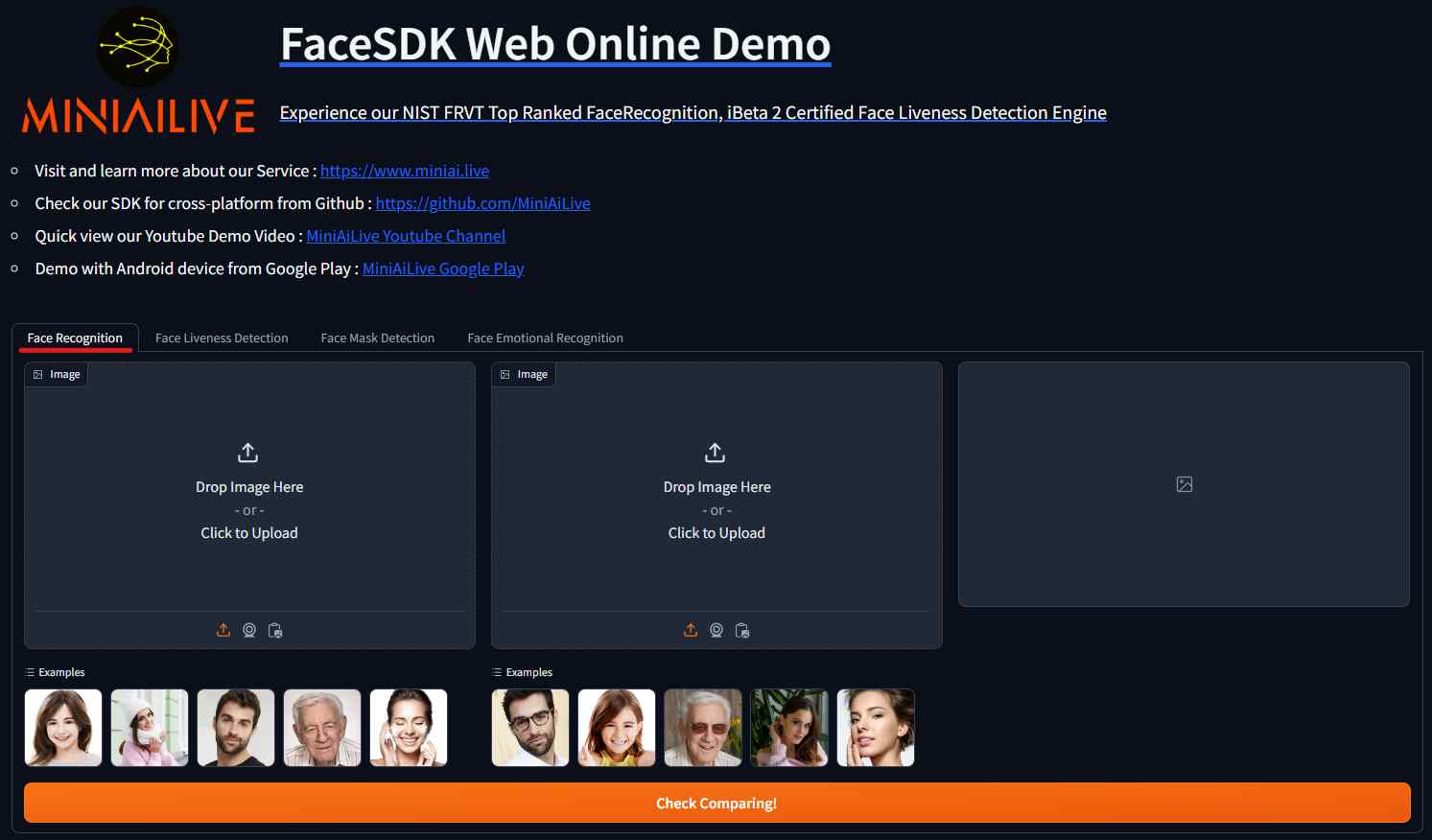Select the smiling girl example in the first set

point(63,728)
